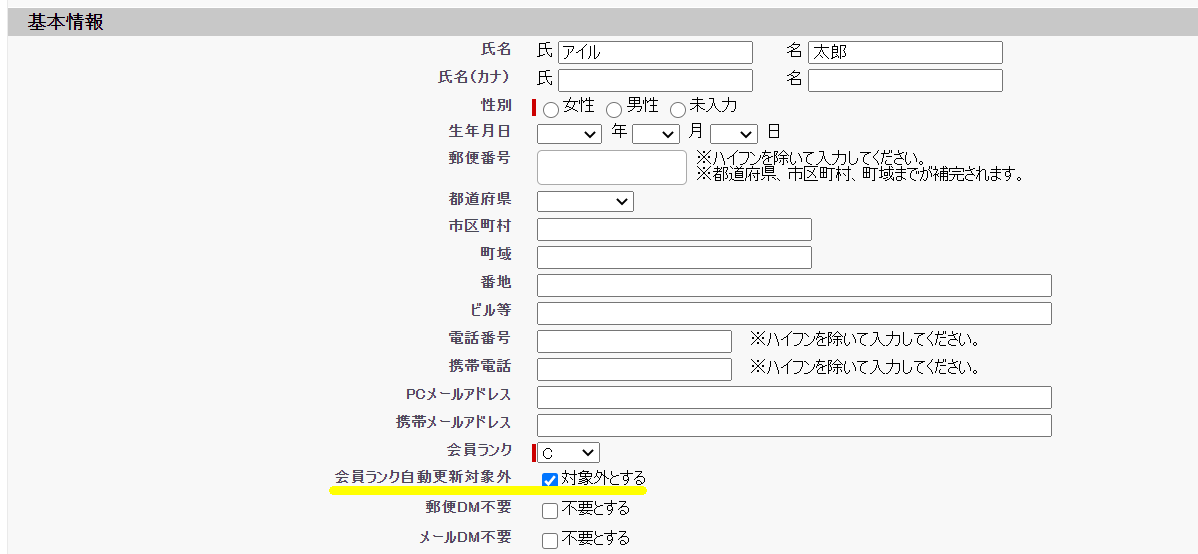This screenshot has height=554, width=1198.
Task: Click the 氏 surname field containing アイル
Action: click(x=655, y=52)
